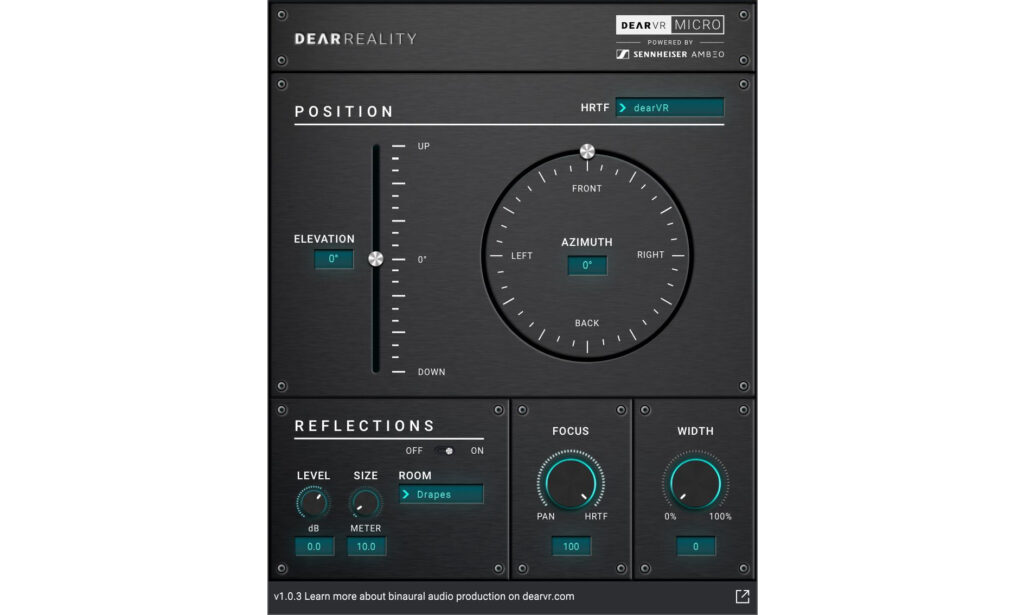The height and width of the screenshot is (615, 1024).
Task: Select the Elevation value field
Action: (x=334, y=259)
